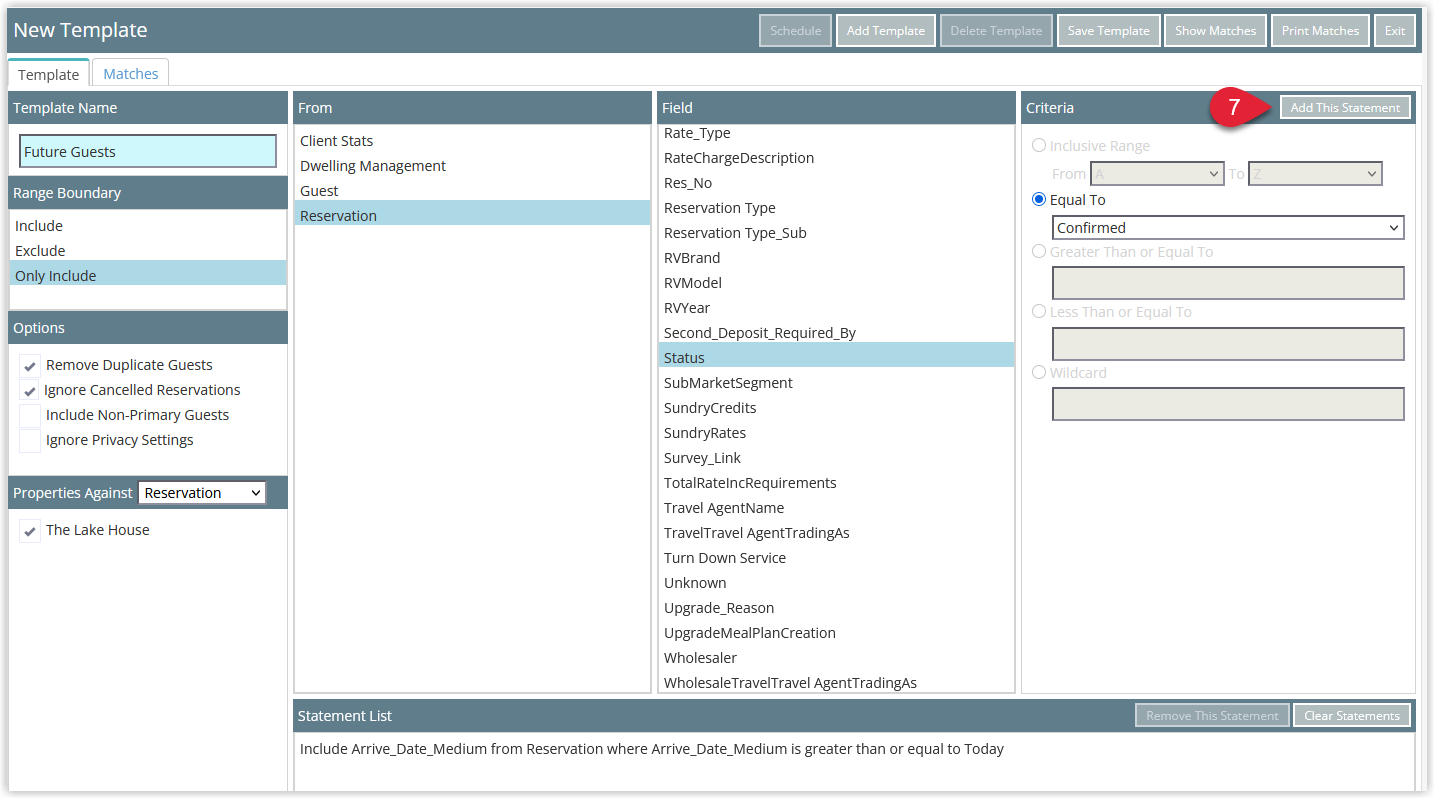Edit the Template Name field
Image resolution: width=1435 pixels, height=799 pixels.
pos(148,152)
